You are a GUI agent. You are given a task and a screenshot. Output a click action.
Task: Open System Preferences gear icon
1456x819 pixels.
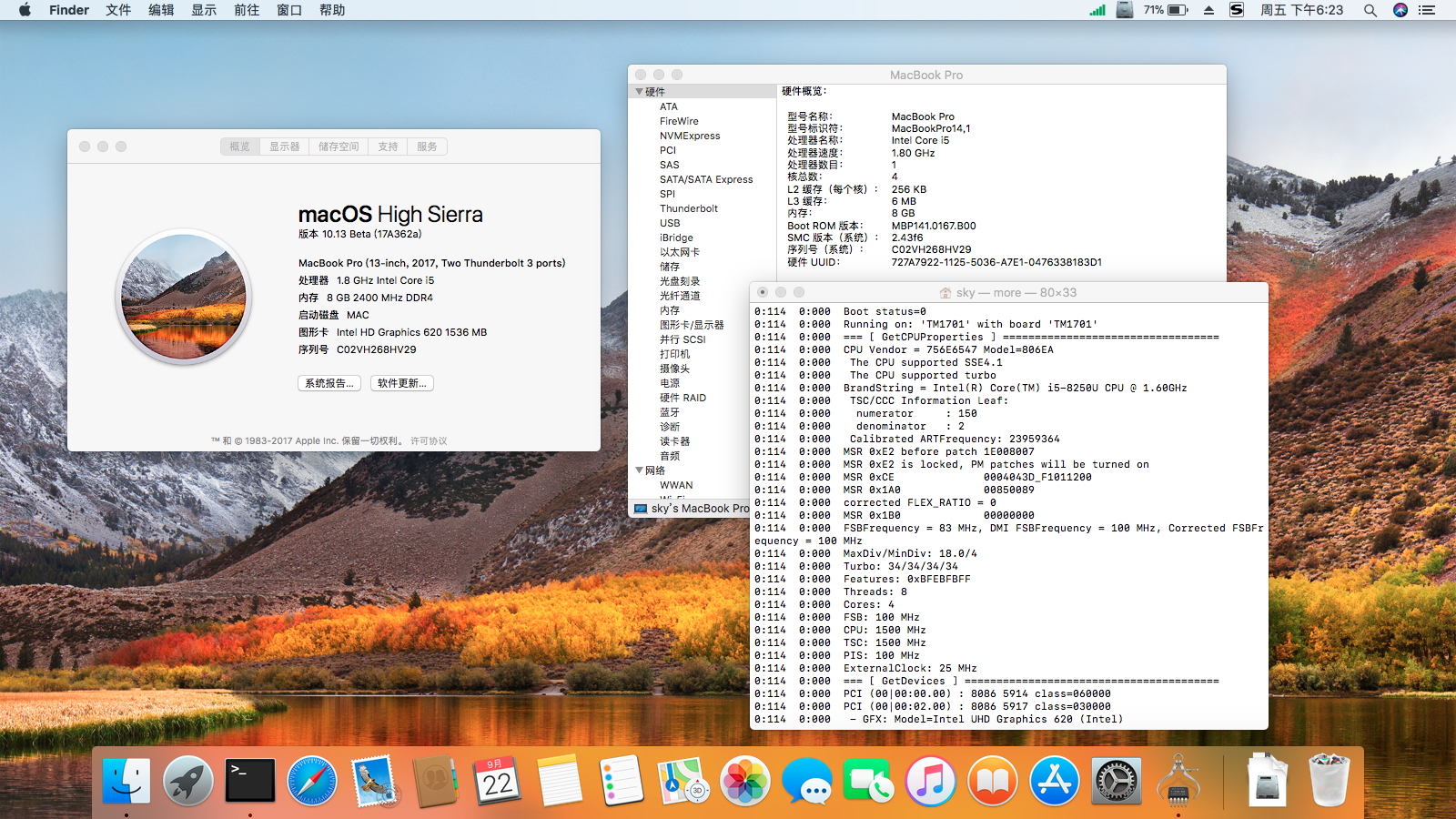point(1117,781)
